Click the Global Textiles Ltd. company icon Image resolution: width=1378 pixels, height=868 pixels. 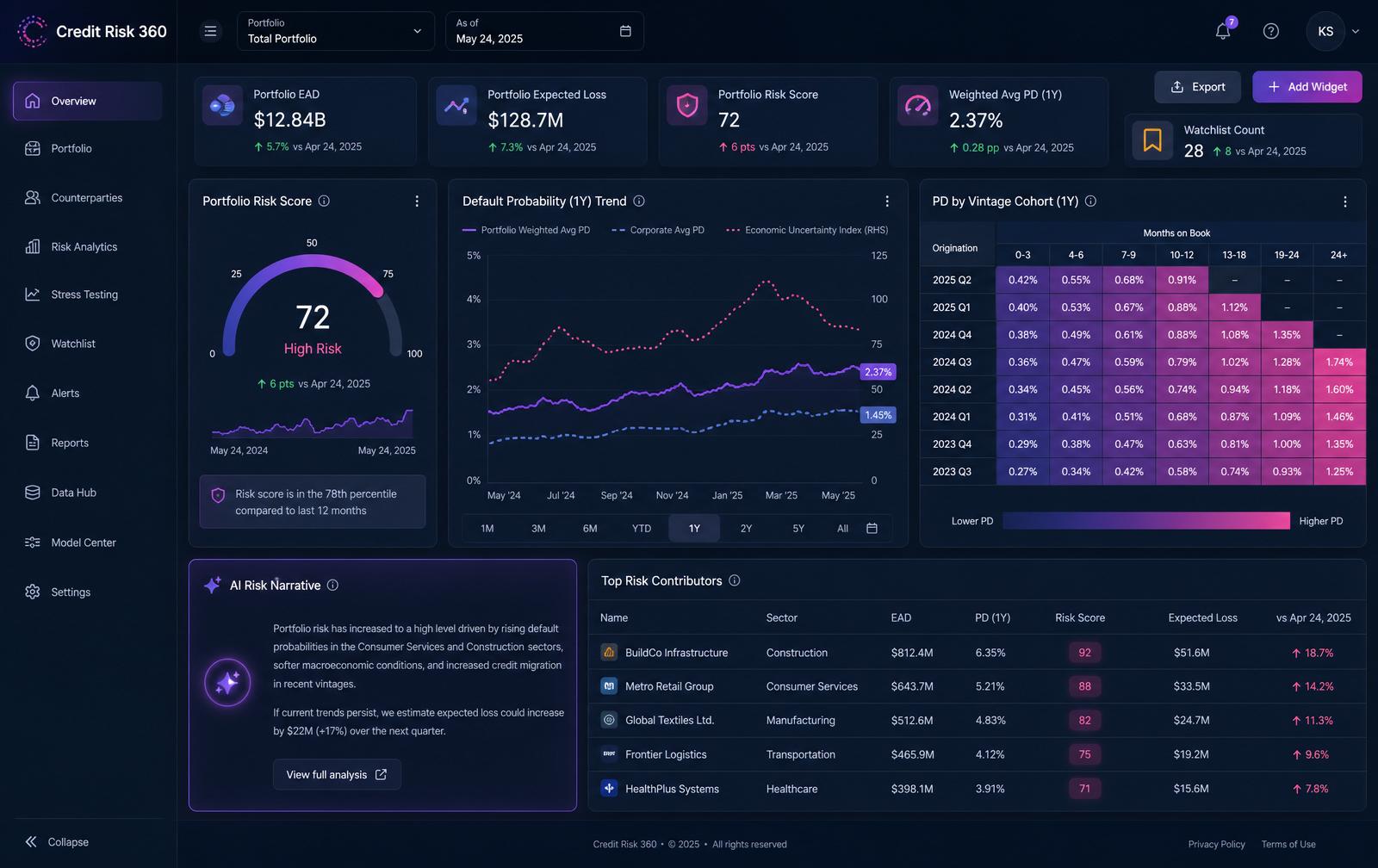(609, 719)
